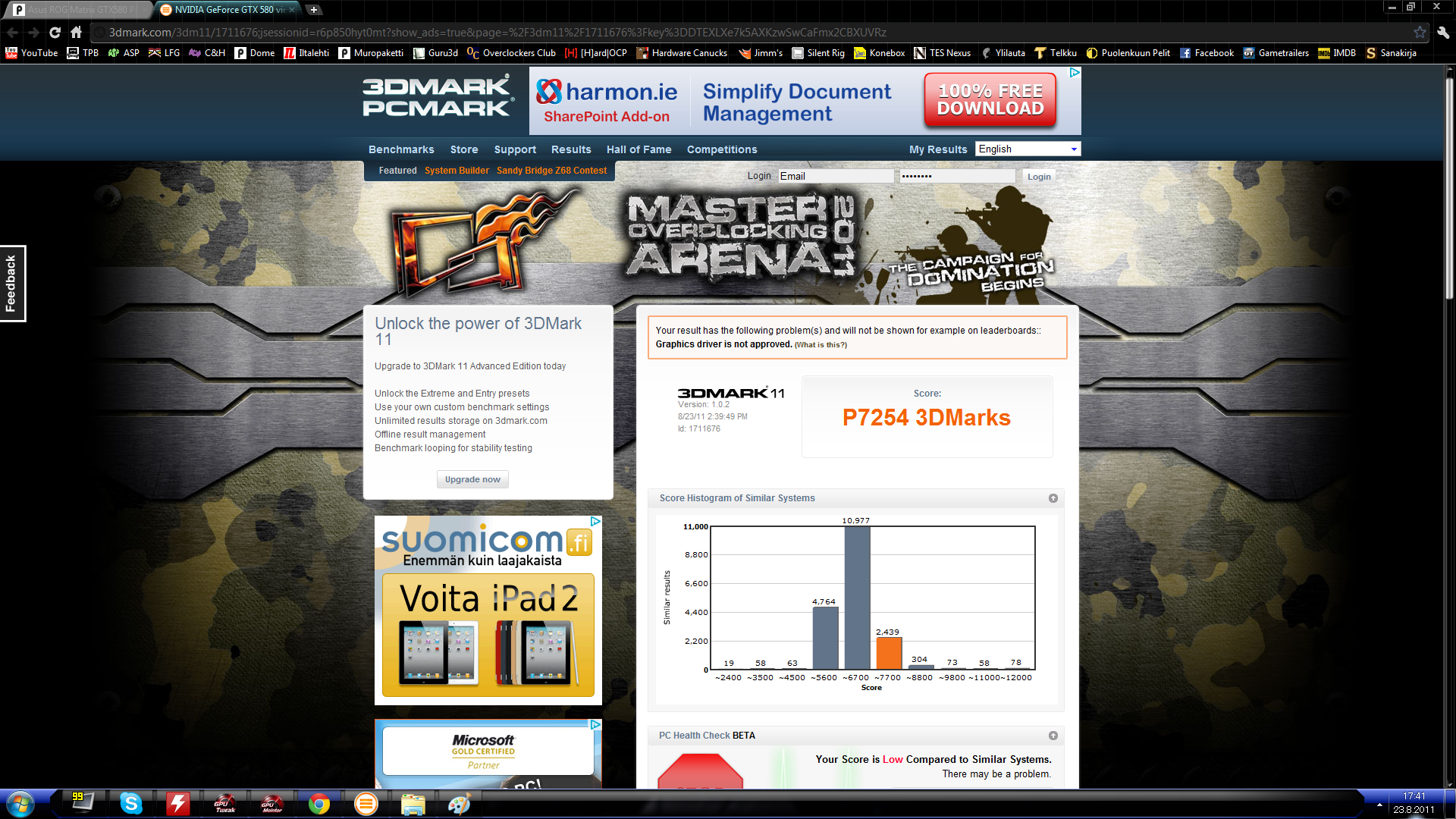This screenshot has height=819, width=1456.
Task: Click the password input field
Action: [x=957, y=176]
